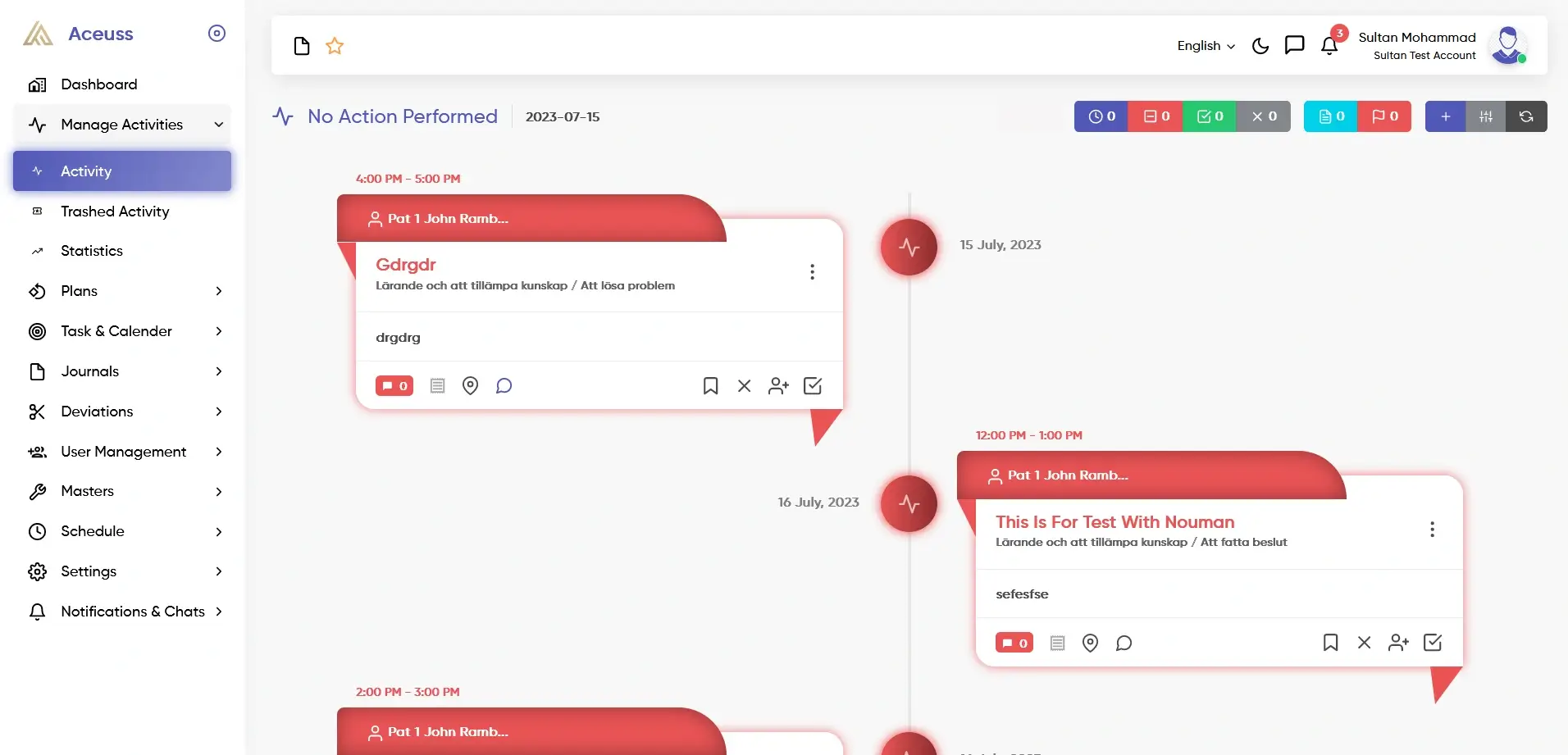The width and height of the screenshot is (1568, 755).
Task: Mark Gdrgdr activity complete via checkbox icon
Action: [812, 385]
